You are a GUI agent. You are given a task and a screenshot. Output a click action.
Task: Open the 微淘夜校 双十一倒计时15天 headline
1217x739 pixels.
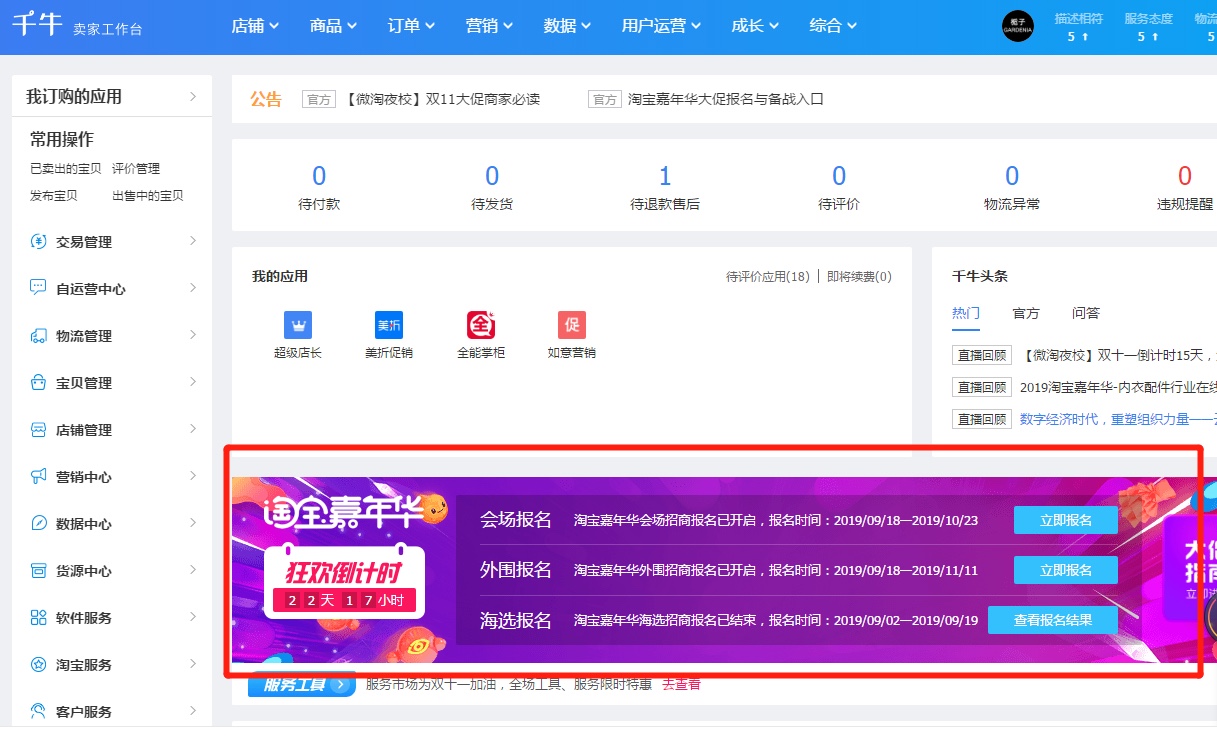1118,355
